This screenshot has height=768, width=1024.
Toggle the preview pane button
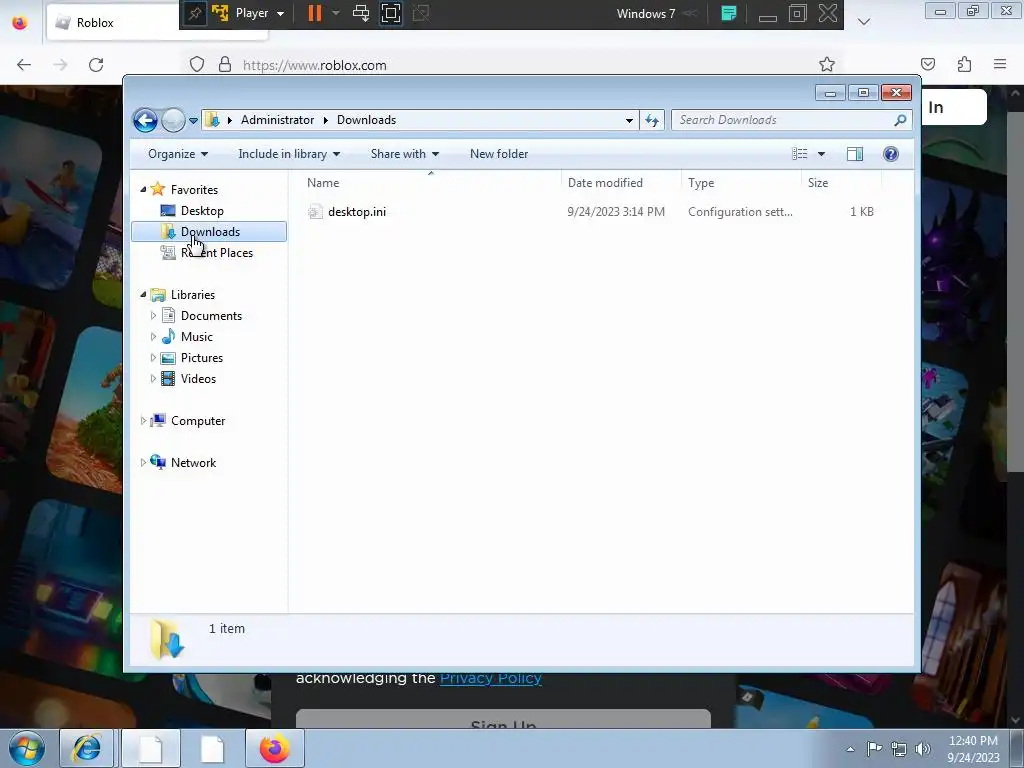855,154
